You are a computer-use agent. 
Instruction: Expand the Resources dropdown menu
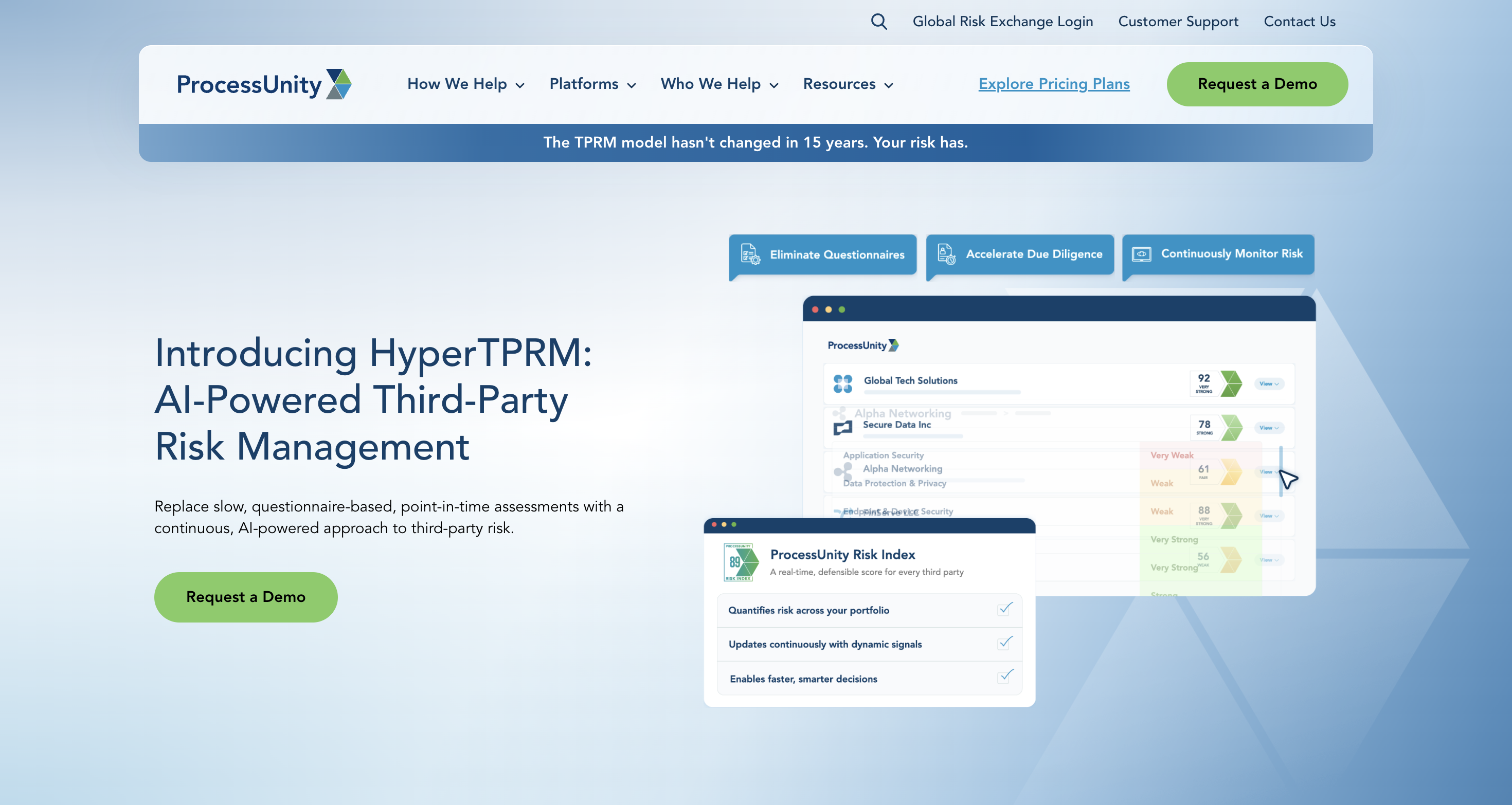848,84
